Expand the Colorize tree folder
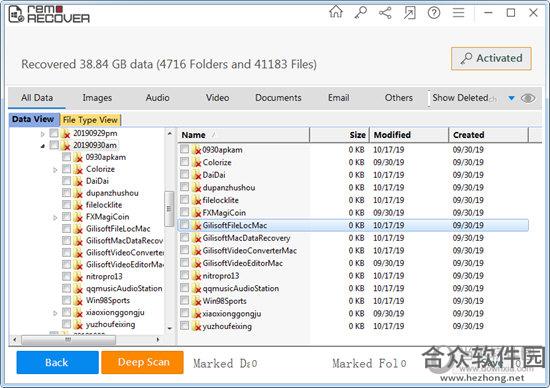550x388 pixels. (x=55, y=170)
